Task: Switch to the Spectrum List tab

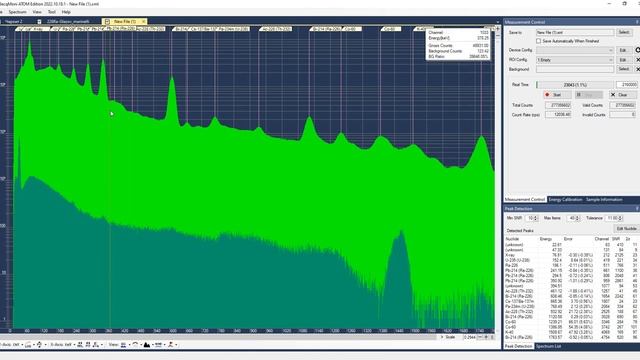Action: [x=548, y=346]
